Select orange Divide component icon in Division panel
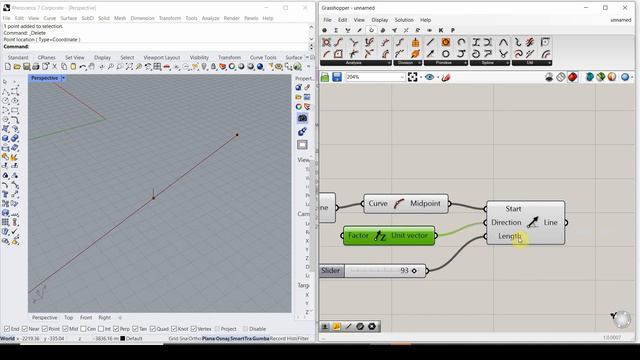This screenshot has width=640, height=360. 416,42
